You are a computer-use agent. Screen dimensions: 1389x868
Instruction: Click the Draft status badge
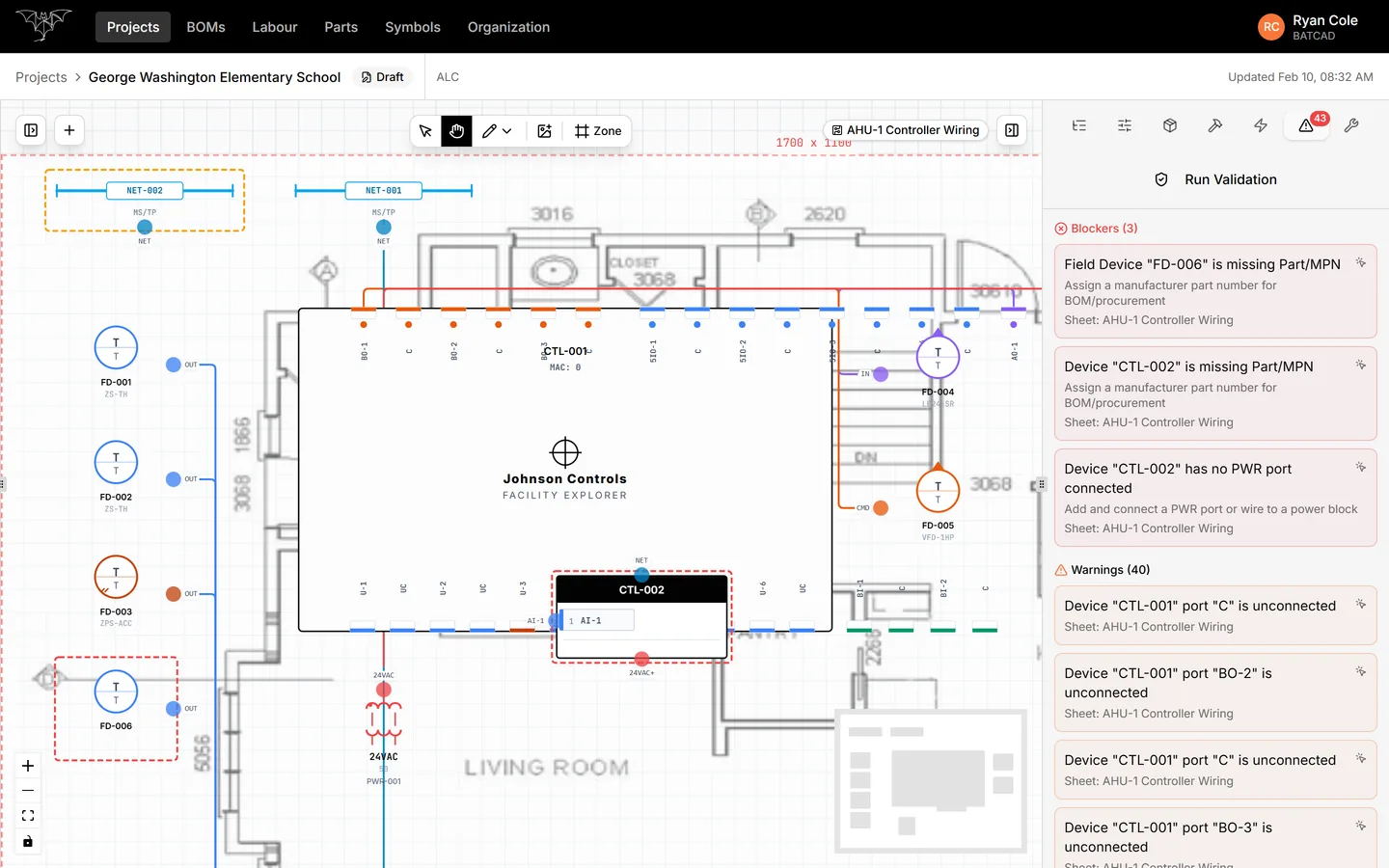(x=383, y=77)
